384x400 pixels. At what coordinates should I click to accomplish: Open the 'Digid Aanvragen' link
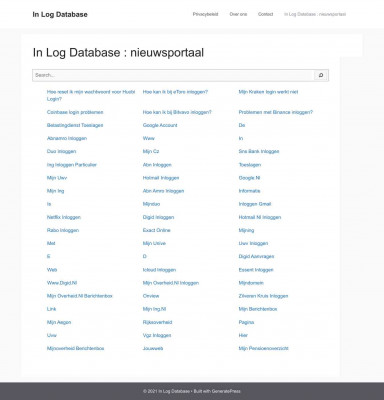pyautogui.click(x=256, y=256)
